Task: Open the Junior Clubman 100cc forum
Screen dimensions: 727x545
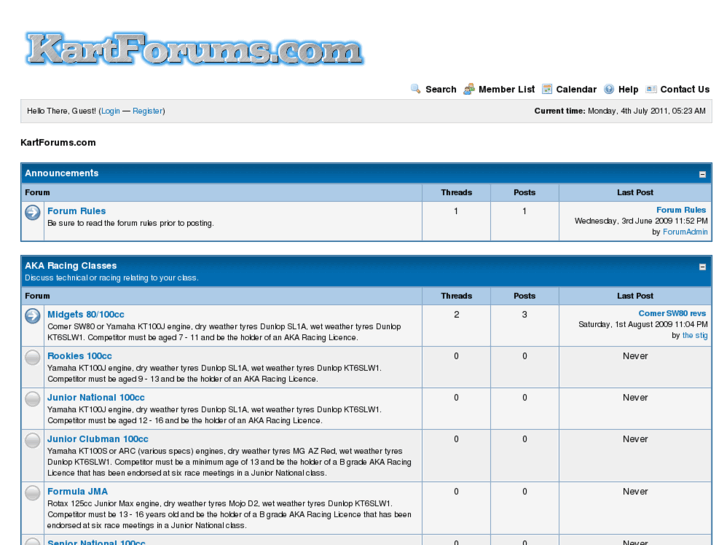Action: coord(98,439)
